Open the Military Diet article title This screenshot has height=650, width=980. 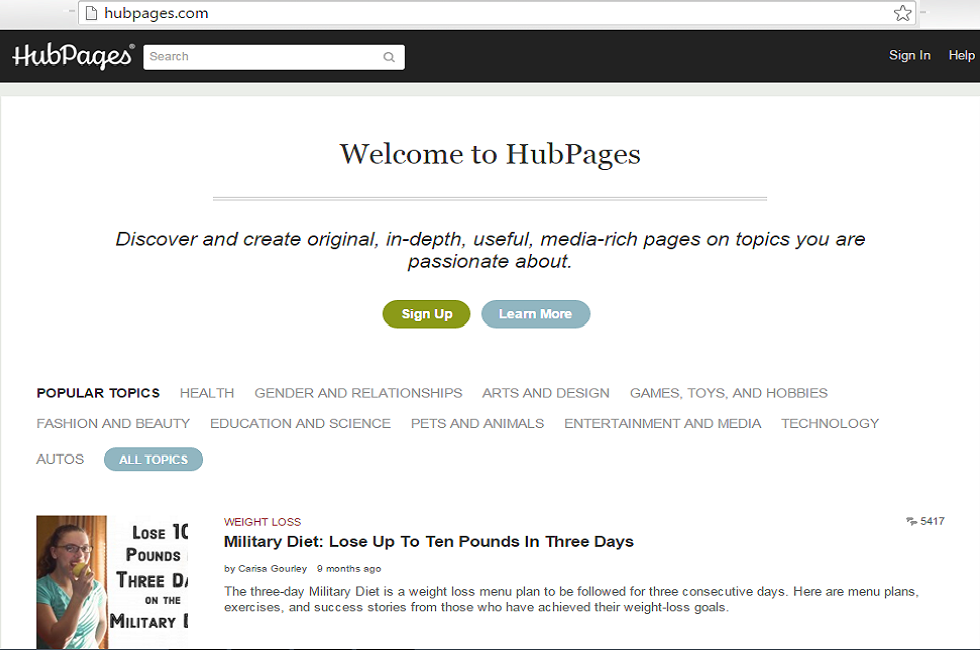tap(429, 542)
